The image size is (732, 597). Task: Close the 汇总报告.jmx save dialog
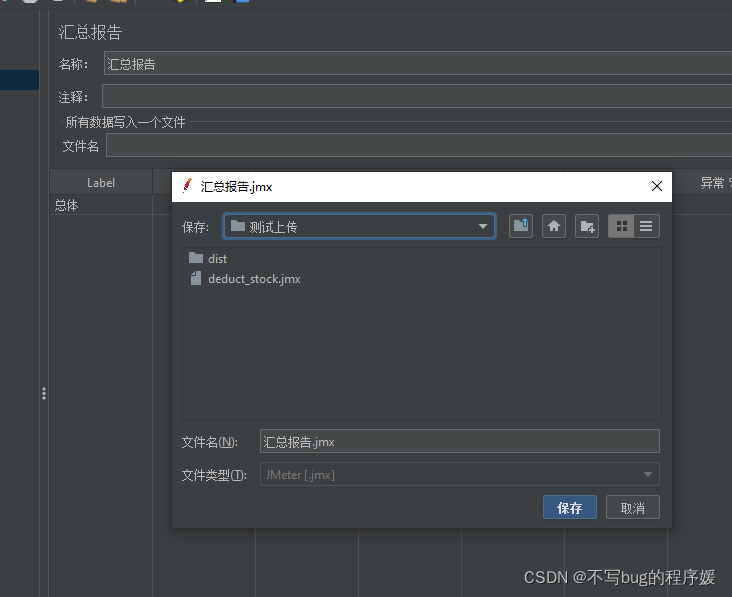click(656, 186)
